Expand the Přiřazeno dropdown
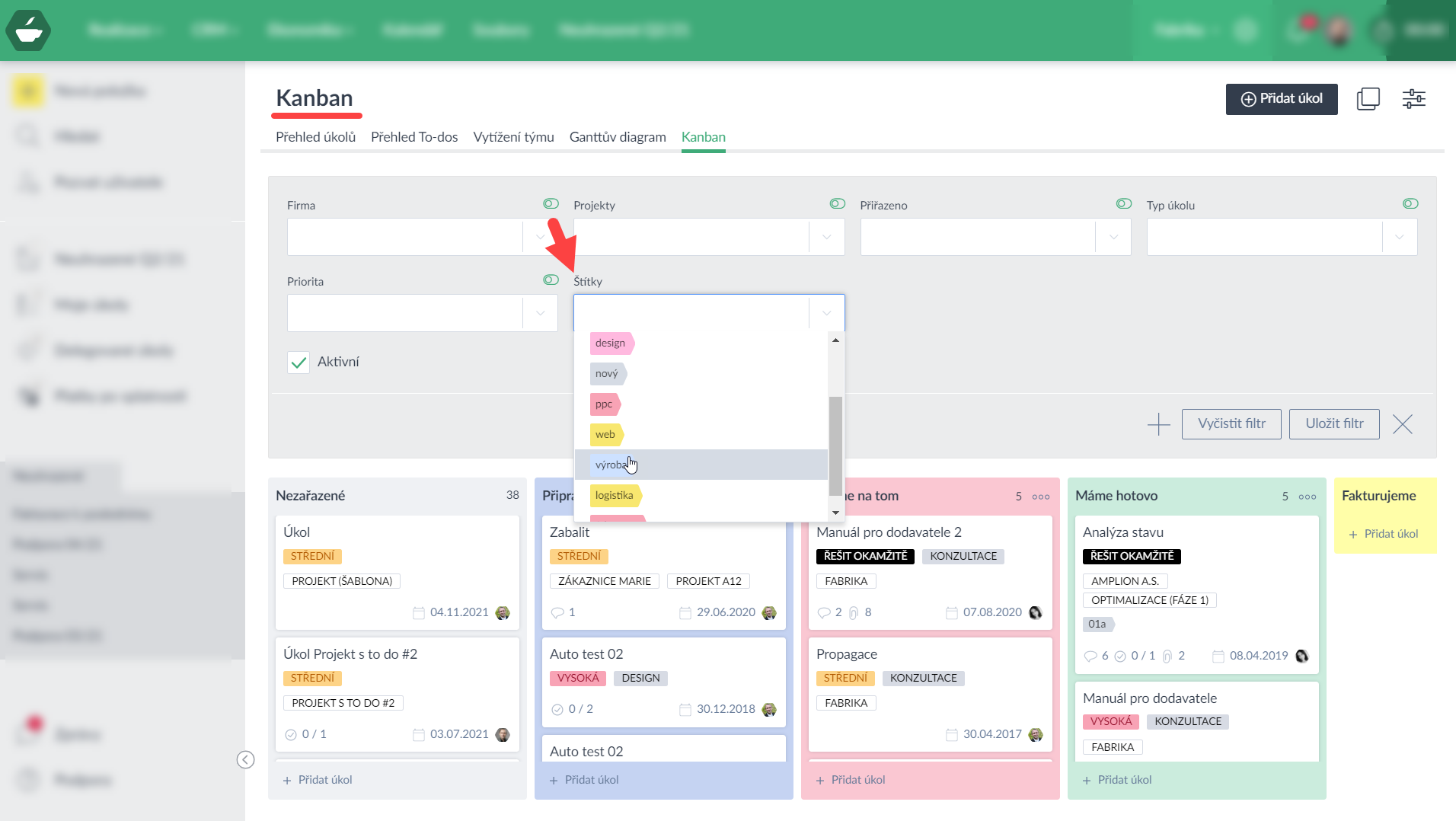This screenshot has width=1456, height=821. click(1113, 237)
